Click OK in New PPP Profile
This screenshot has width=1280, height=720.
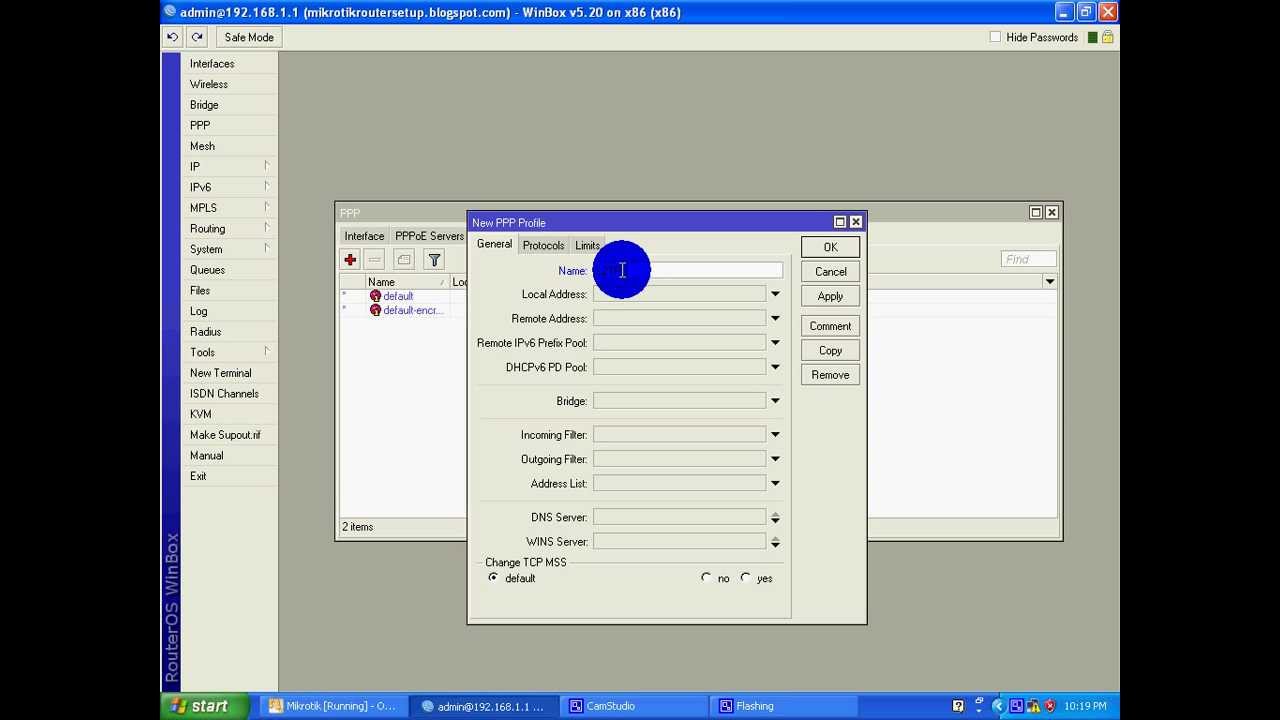point(830,247)
